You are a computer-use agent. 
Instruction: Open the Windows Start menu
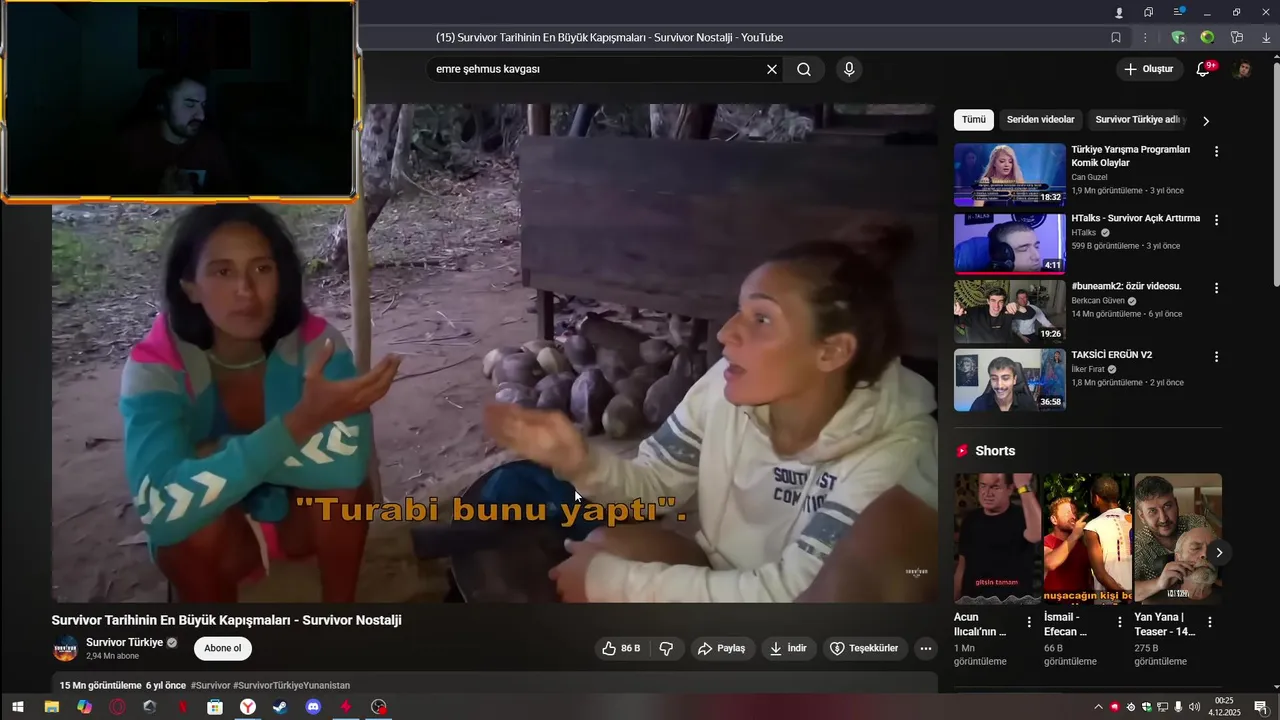(17, 707)
